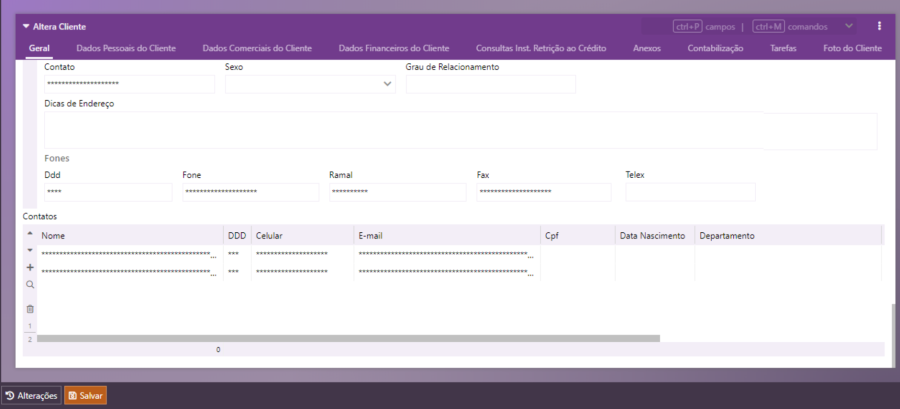The height and width of the screenshot is (409, 900).
Task: Collapse the Altera Cliente panel triangle
Action: [x=26, y=26]
